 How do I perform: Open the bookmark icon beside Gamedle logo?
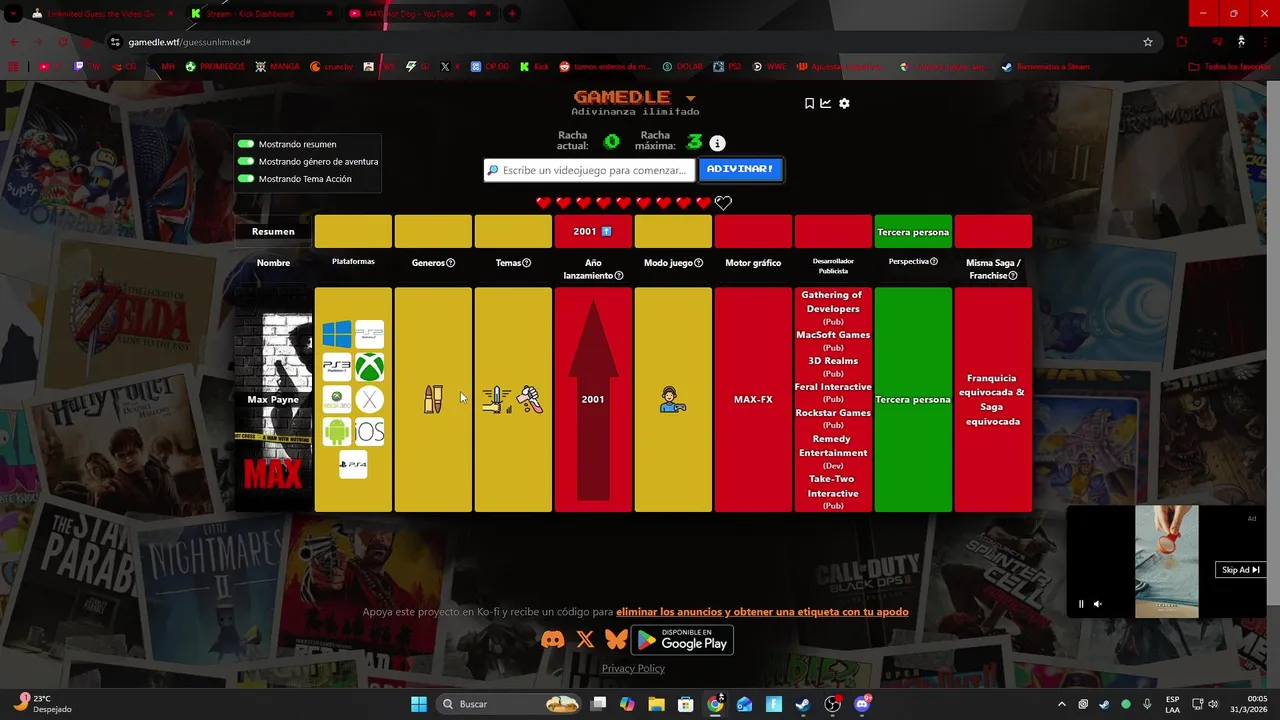[809, 103]
